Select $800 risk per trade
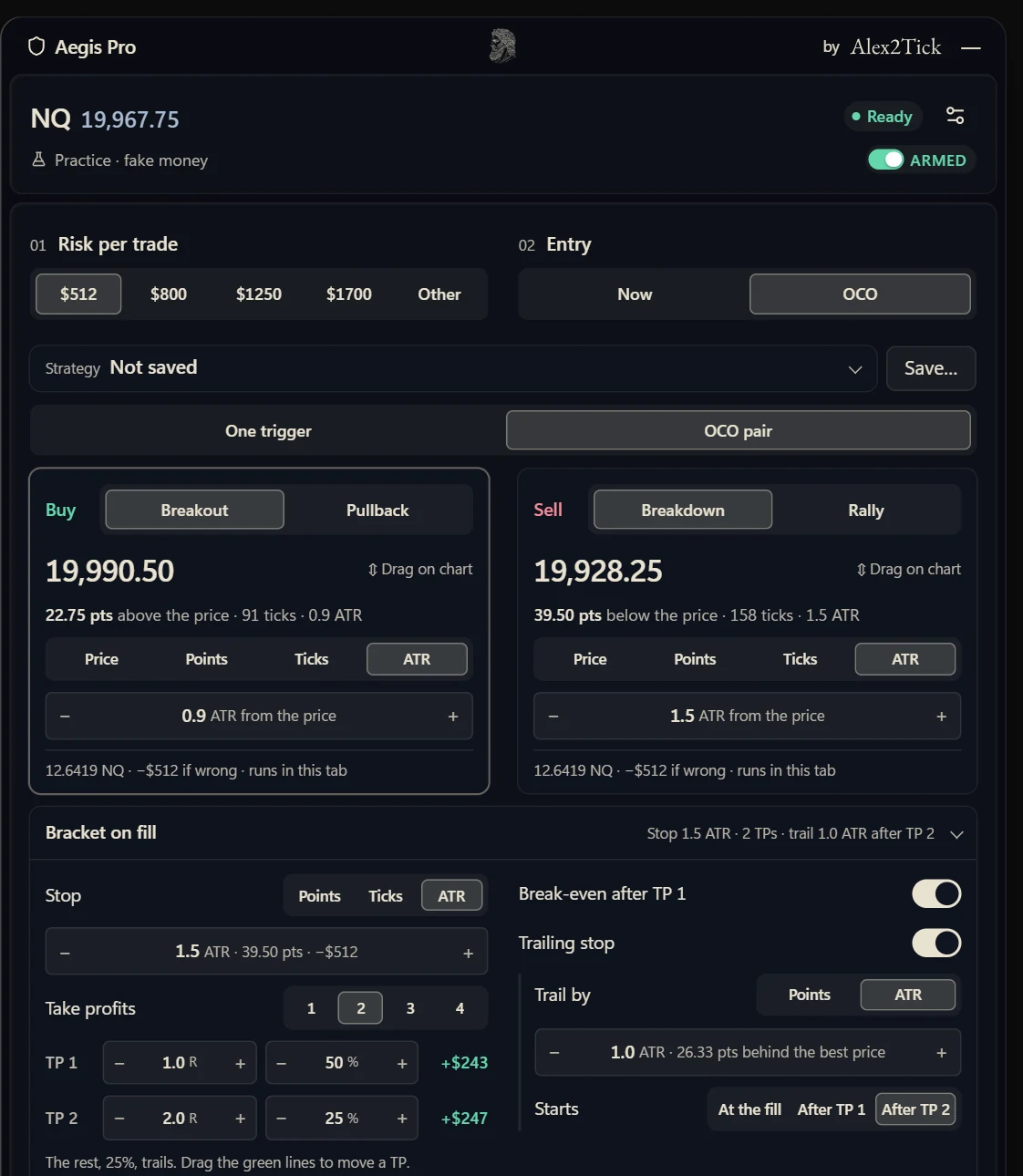1023x1176 pixels. click(169, 294)
